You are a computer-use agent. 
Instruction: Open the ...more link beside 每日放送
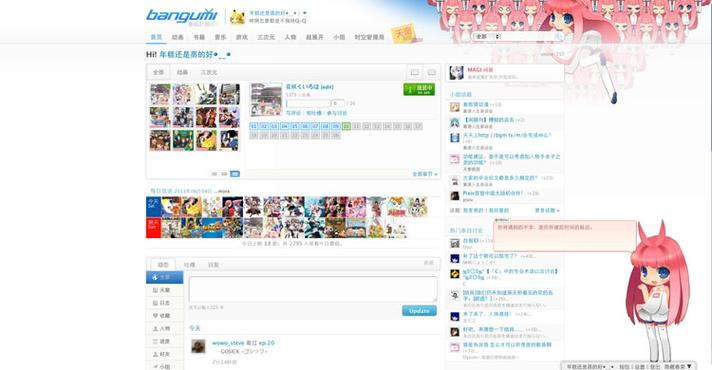(x=222, y=191)
